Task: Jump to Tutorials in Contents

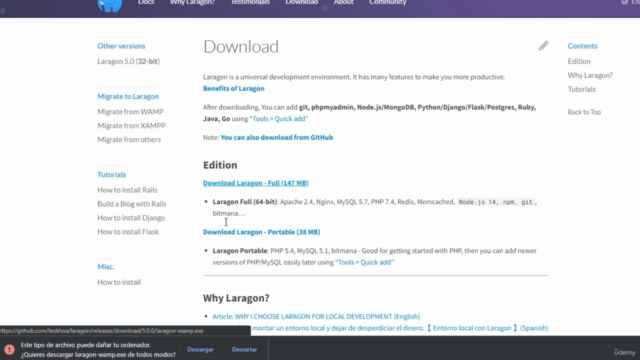Action: pyautogui.click(x=582, y=89)
